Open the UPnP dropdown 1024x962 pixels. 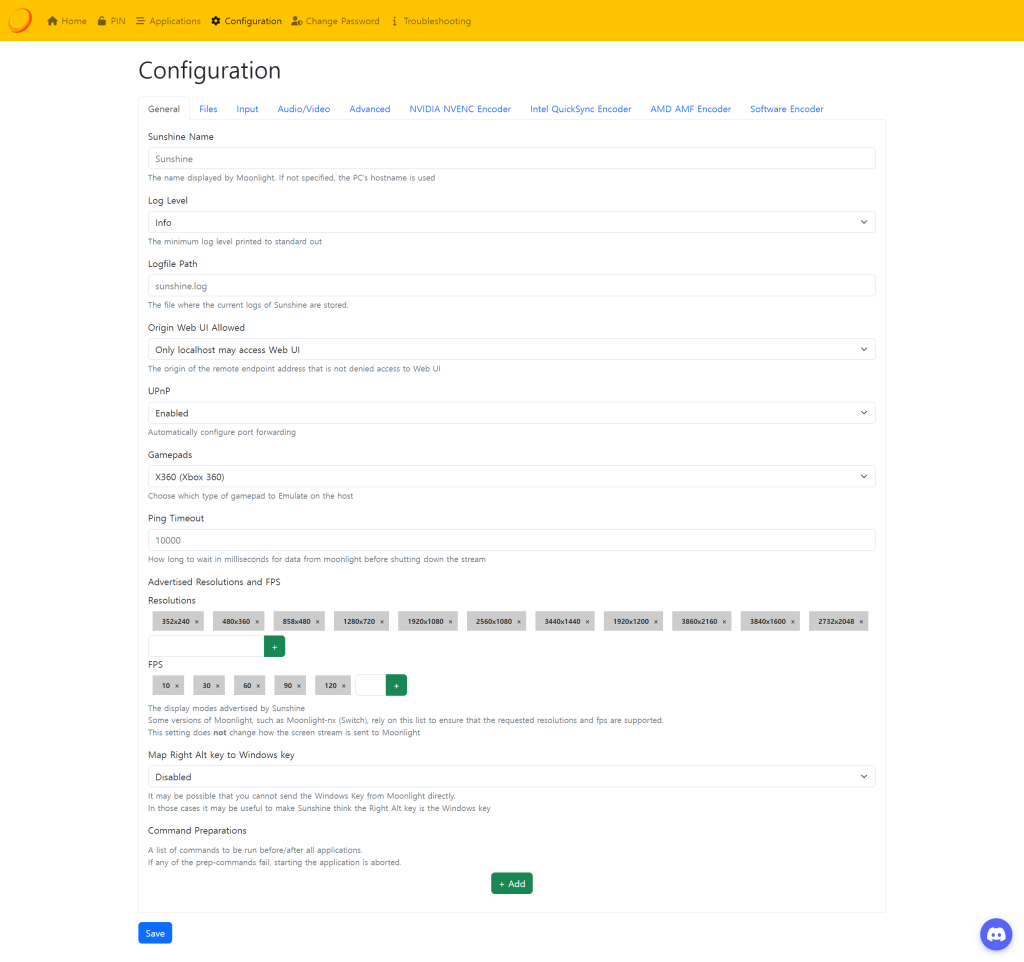tap(511, 413)
